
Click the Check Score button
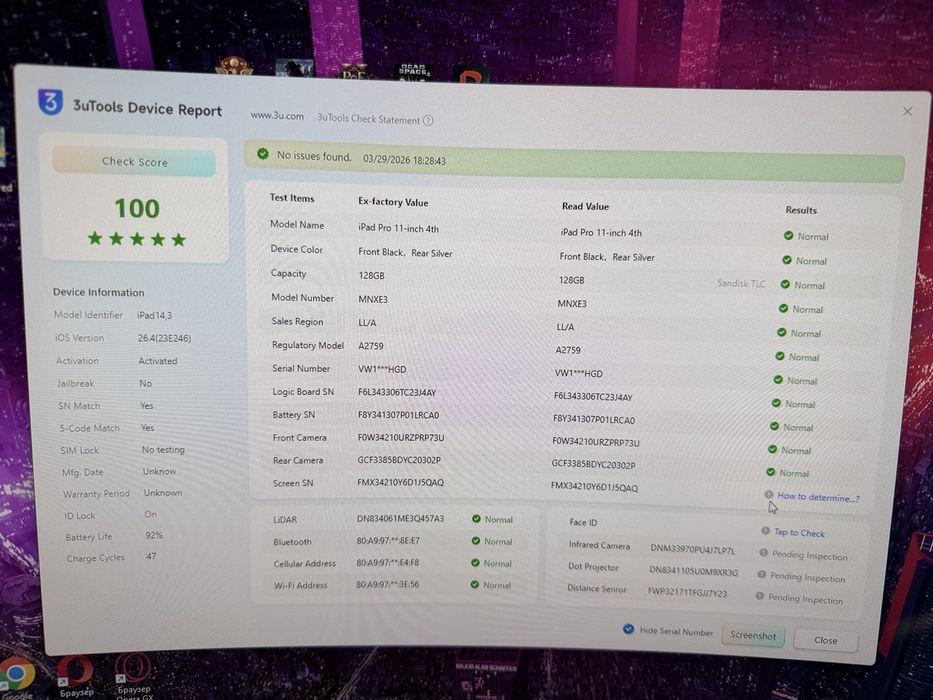point(134,161)
